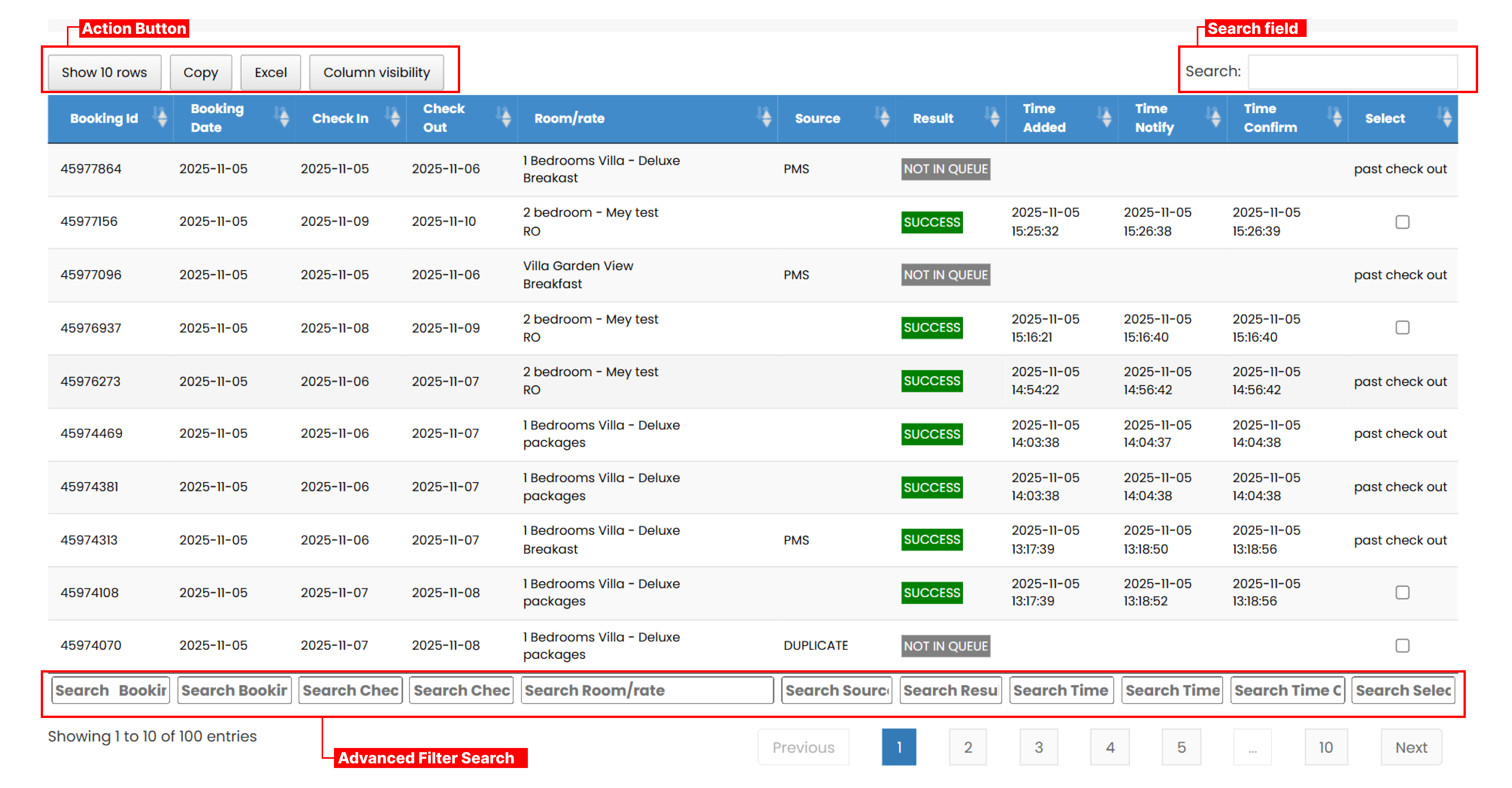Sort by Booking Id column arrows
Image resolution: width=1512 pixels, height=788 pixels.
pos(160,117)
